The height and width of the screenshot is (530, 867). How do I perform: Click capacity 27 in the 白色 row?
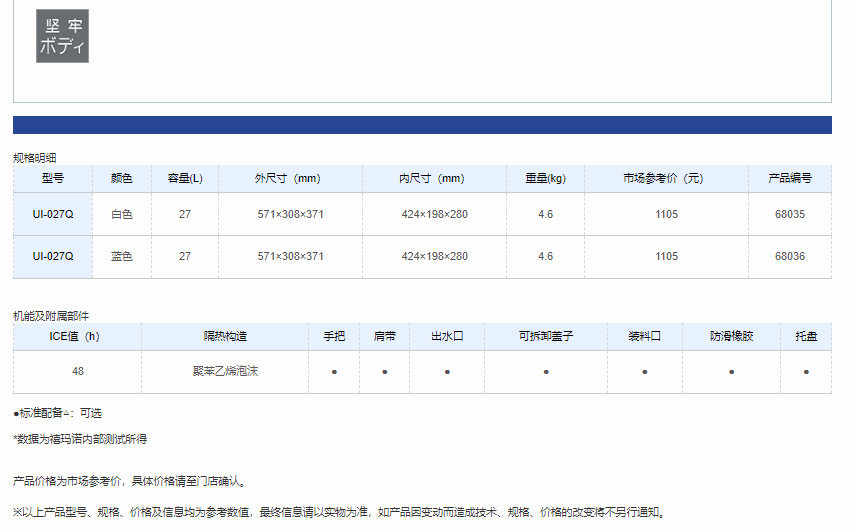(185, 214)
